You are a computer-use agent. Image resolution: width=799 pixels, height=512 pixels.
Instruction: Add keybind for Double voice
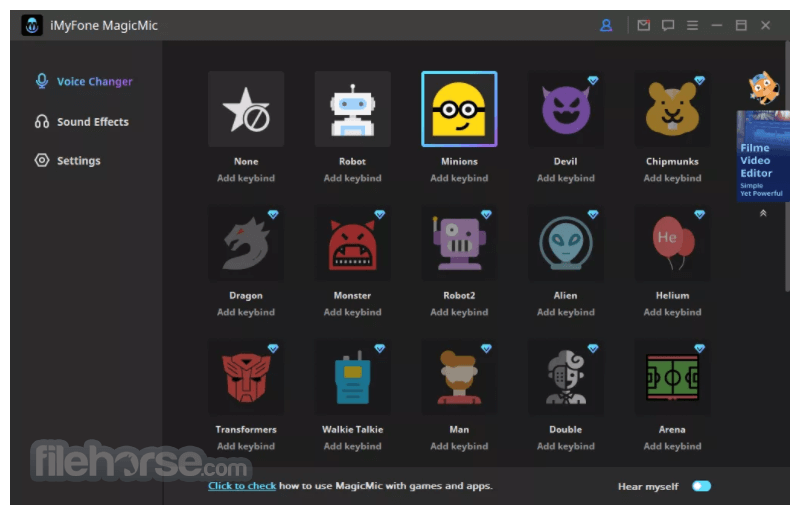(x=566, y=446)
